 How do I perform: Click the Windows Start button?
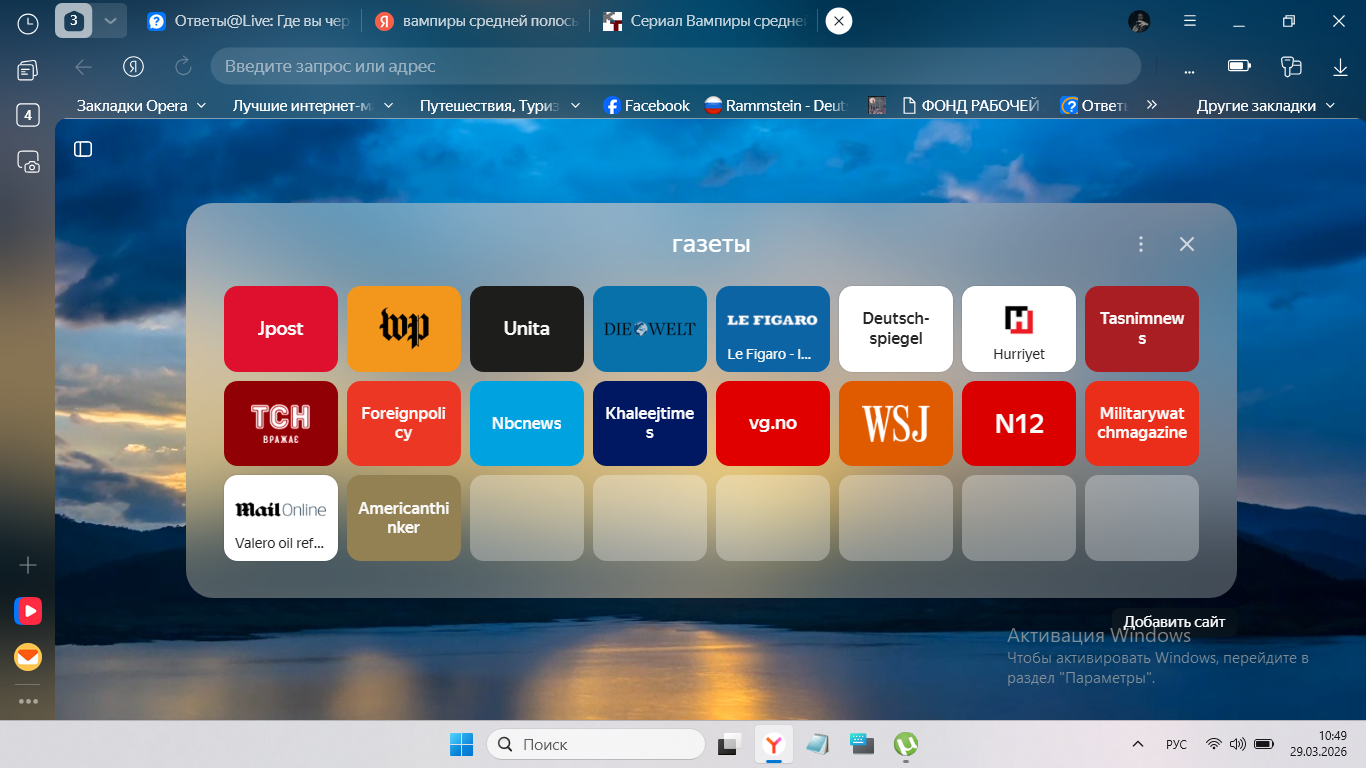coord(461,744)
